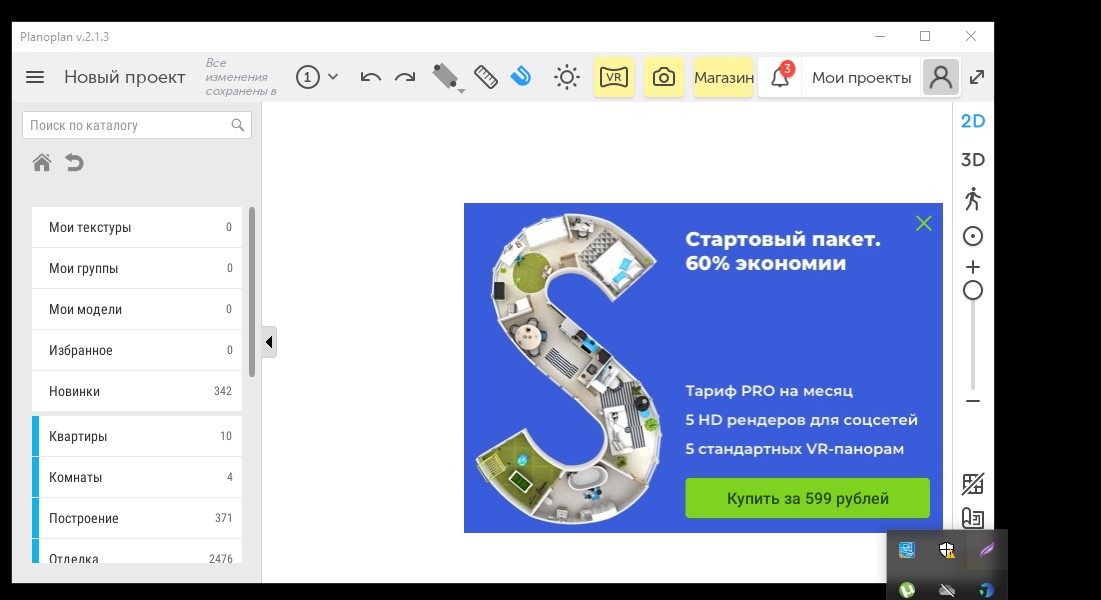This screenshot has width=1101, height=600.
Task: Toggle the magnet snapping tool
Action: pos(521,76)
